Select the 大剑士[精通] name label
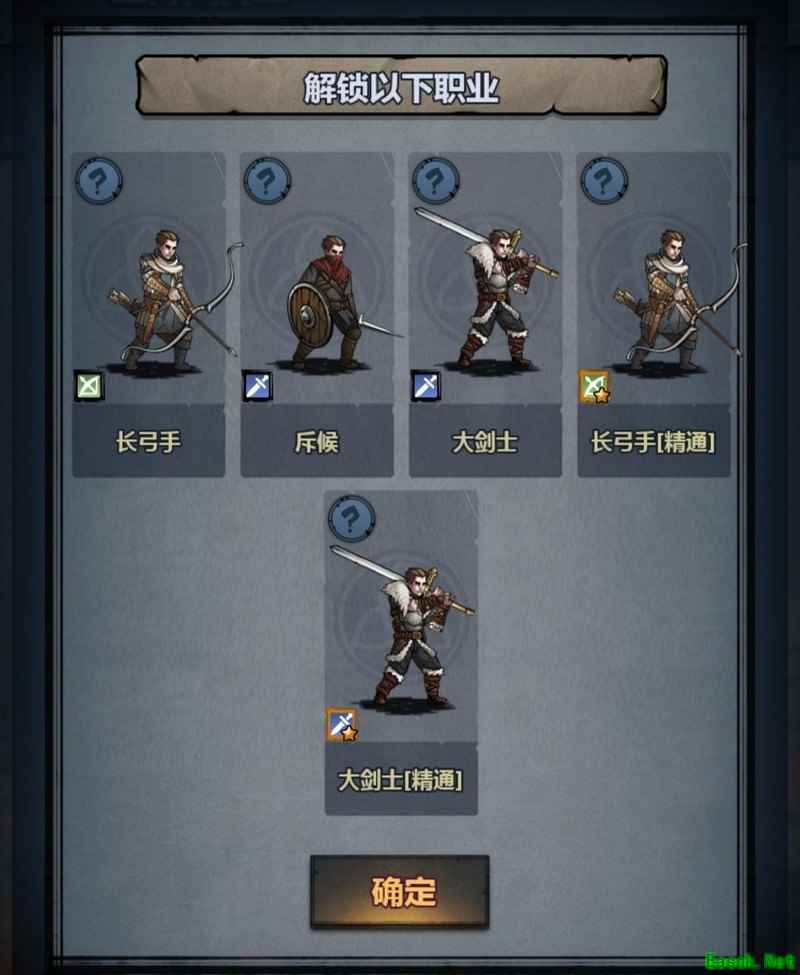 [x=400, y=780]
